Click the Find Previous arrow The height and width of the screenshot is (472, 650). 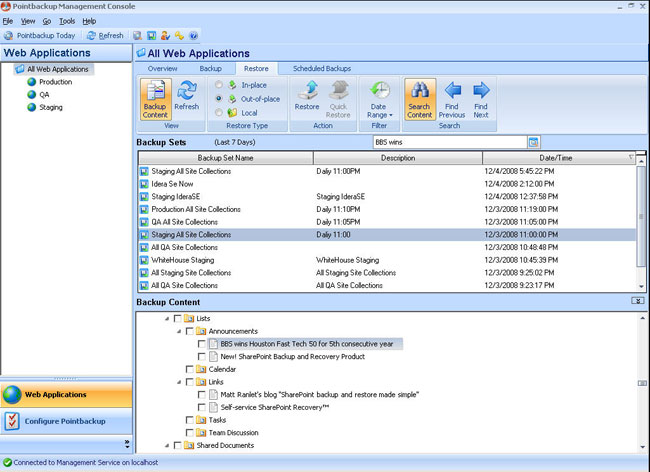[452, 90]
